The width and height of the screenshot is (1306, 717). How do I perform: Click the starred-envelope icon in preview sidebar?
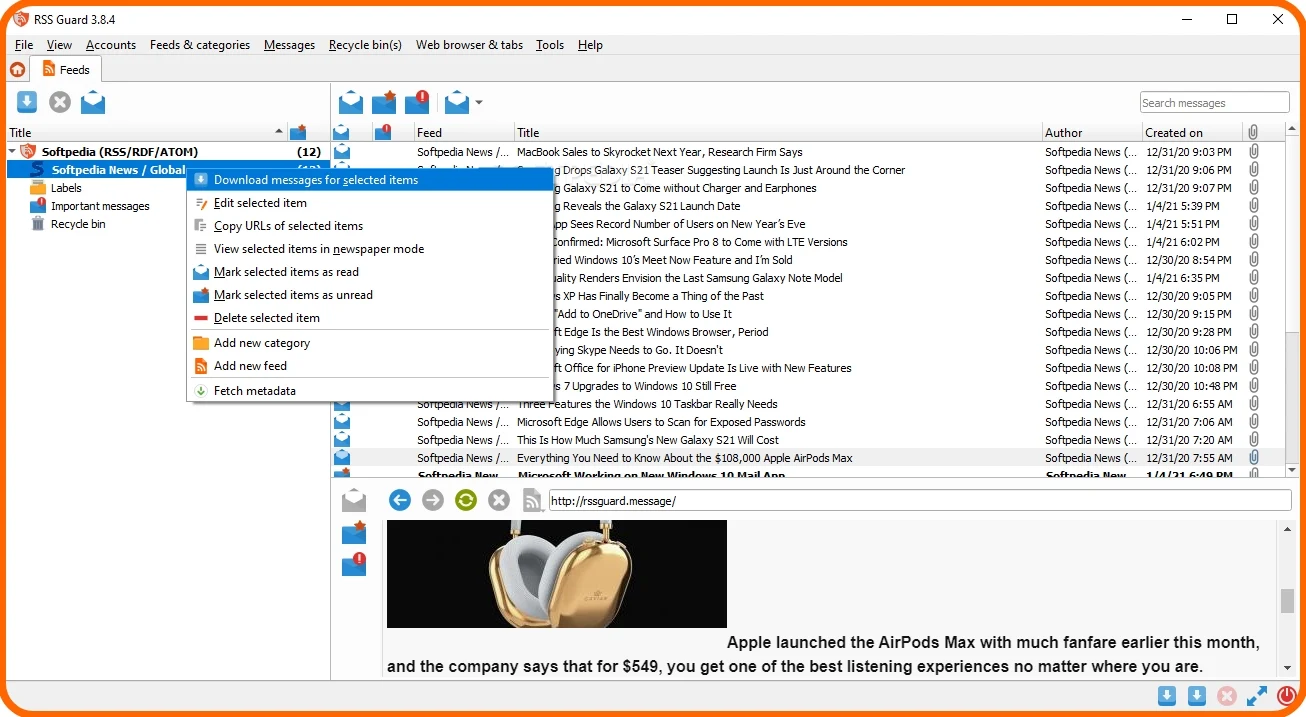click(x=354, y=533)
